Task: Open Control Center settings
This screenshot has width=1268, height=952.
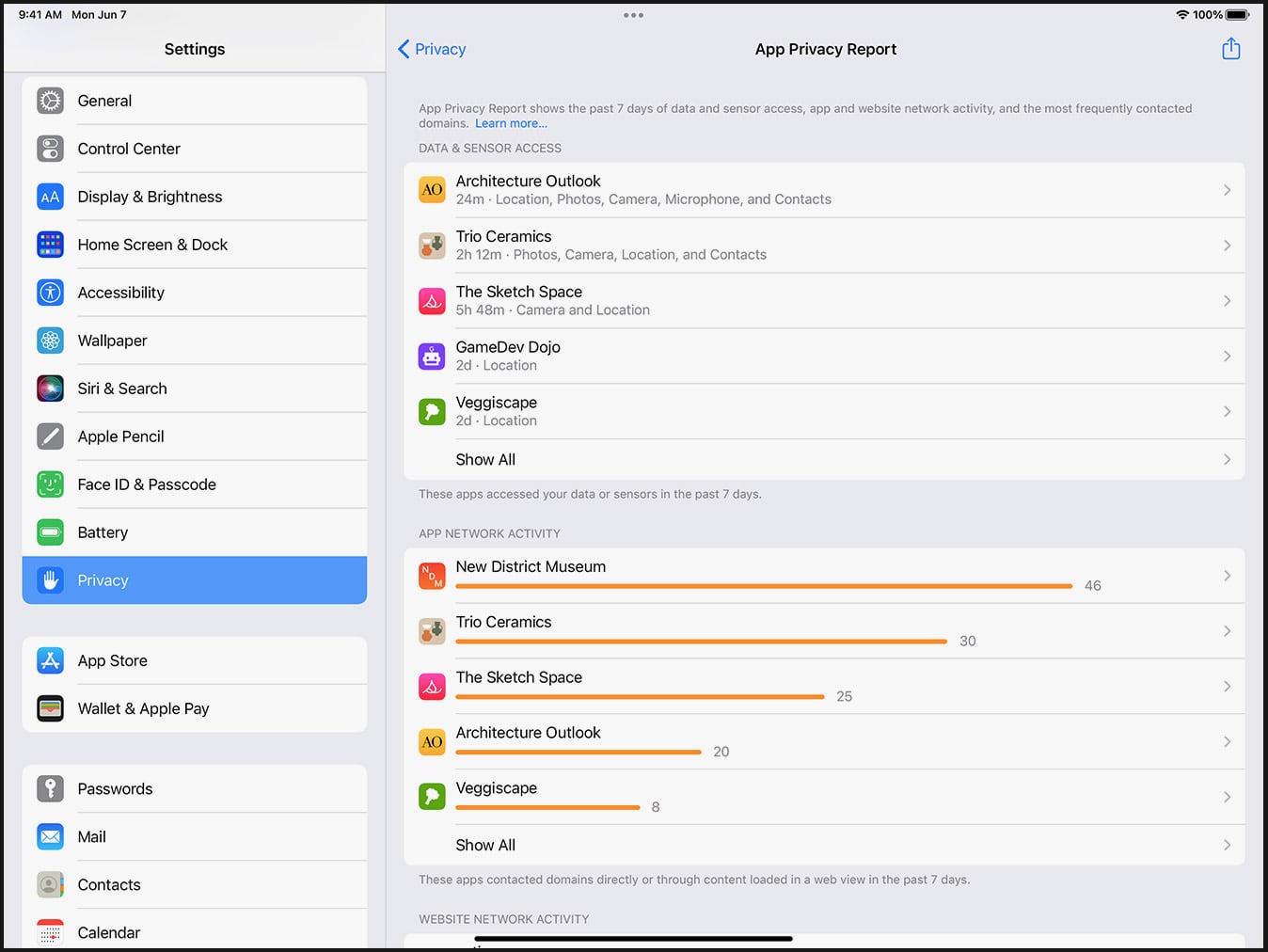Action: click(x=195, y=149)
